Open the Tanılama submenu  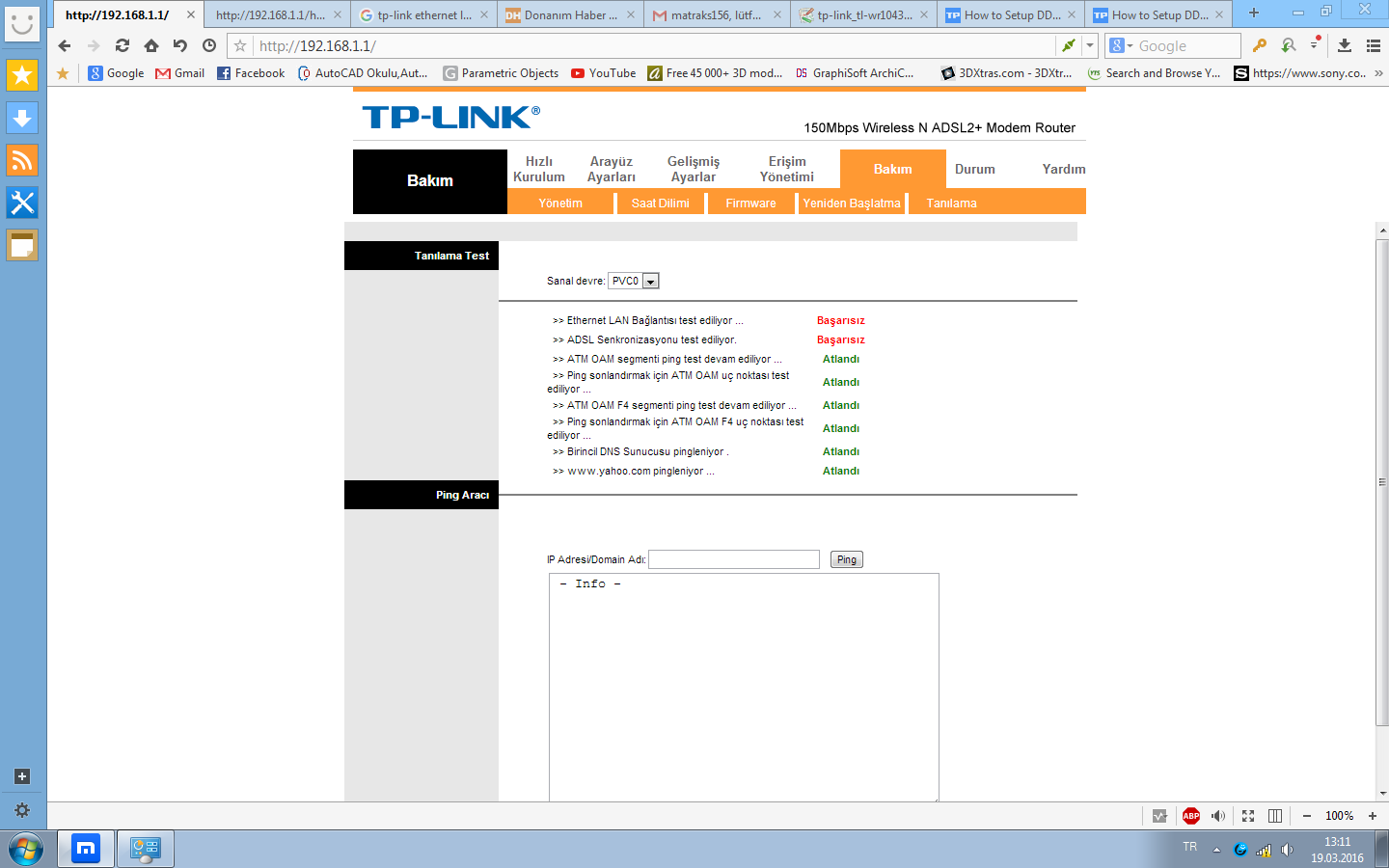(x=952, y=203)
